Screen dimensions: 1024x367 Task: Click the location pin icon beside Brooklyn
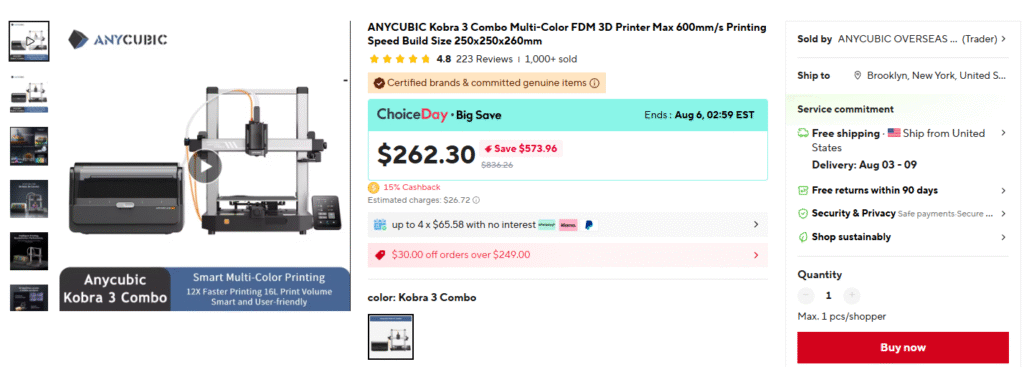click(857, 76)
